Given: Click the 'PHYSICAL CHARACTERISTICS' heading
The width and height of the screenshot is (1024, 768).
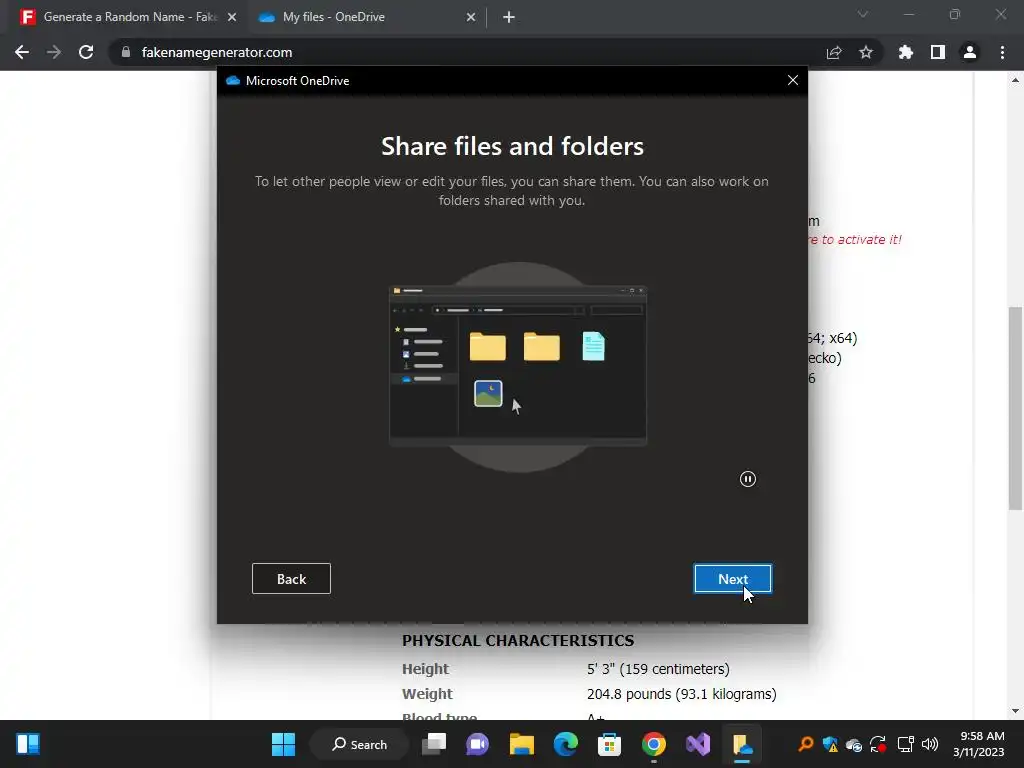Looking at the screenshot, I should [x=518, y=641].
